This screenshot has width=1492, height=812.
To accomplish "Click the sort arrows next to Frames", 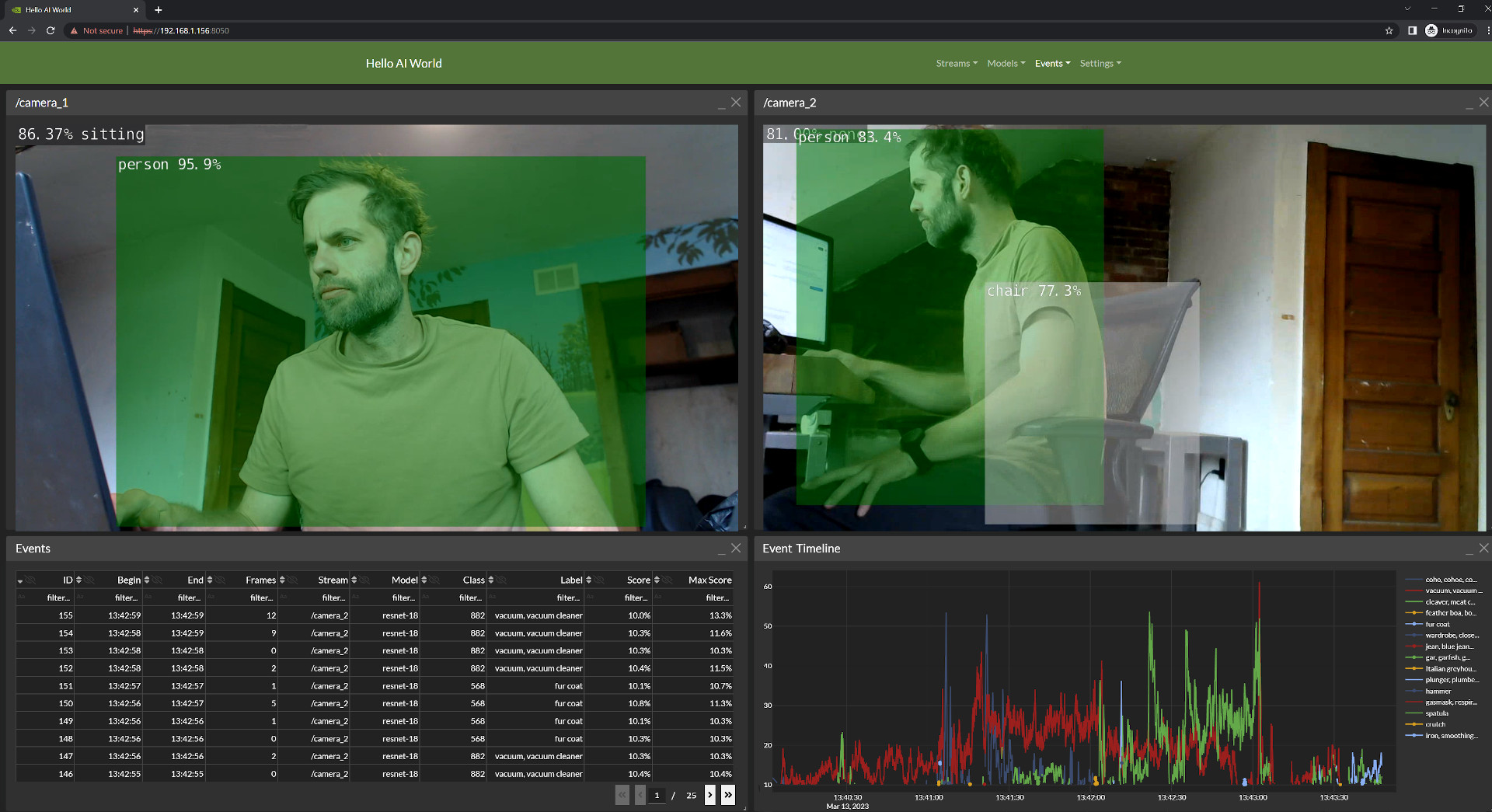I will (x=282, y=580).
